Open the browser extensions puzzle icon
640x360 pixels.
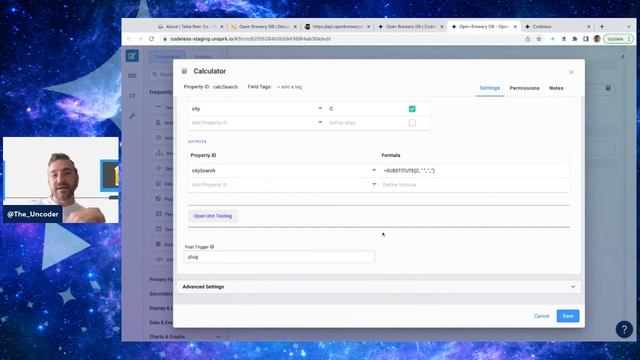[x=575, y=39]
